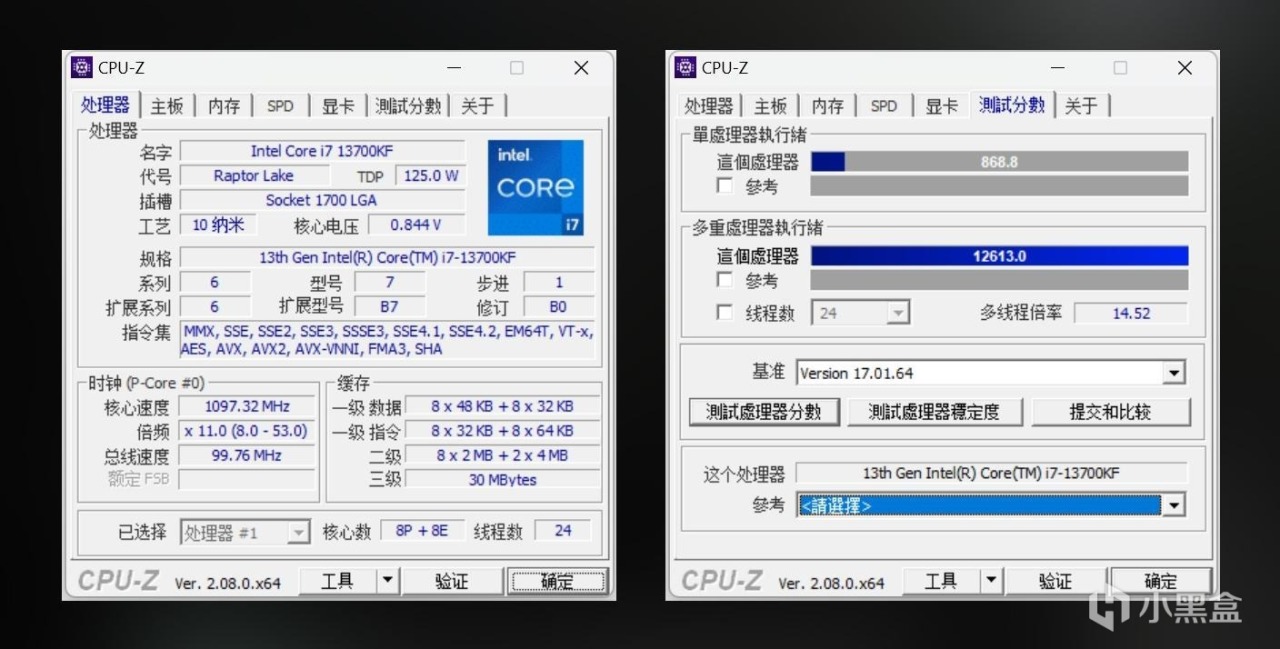
Task: Click L3 cache value 30 MBytes
Action: (503, 480)
